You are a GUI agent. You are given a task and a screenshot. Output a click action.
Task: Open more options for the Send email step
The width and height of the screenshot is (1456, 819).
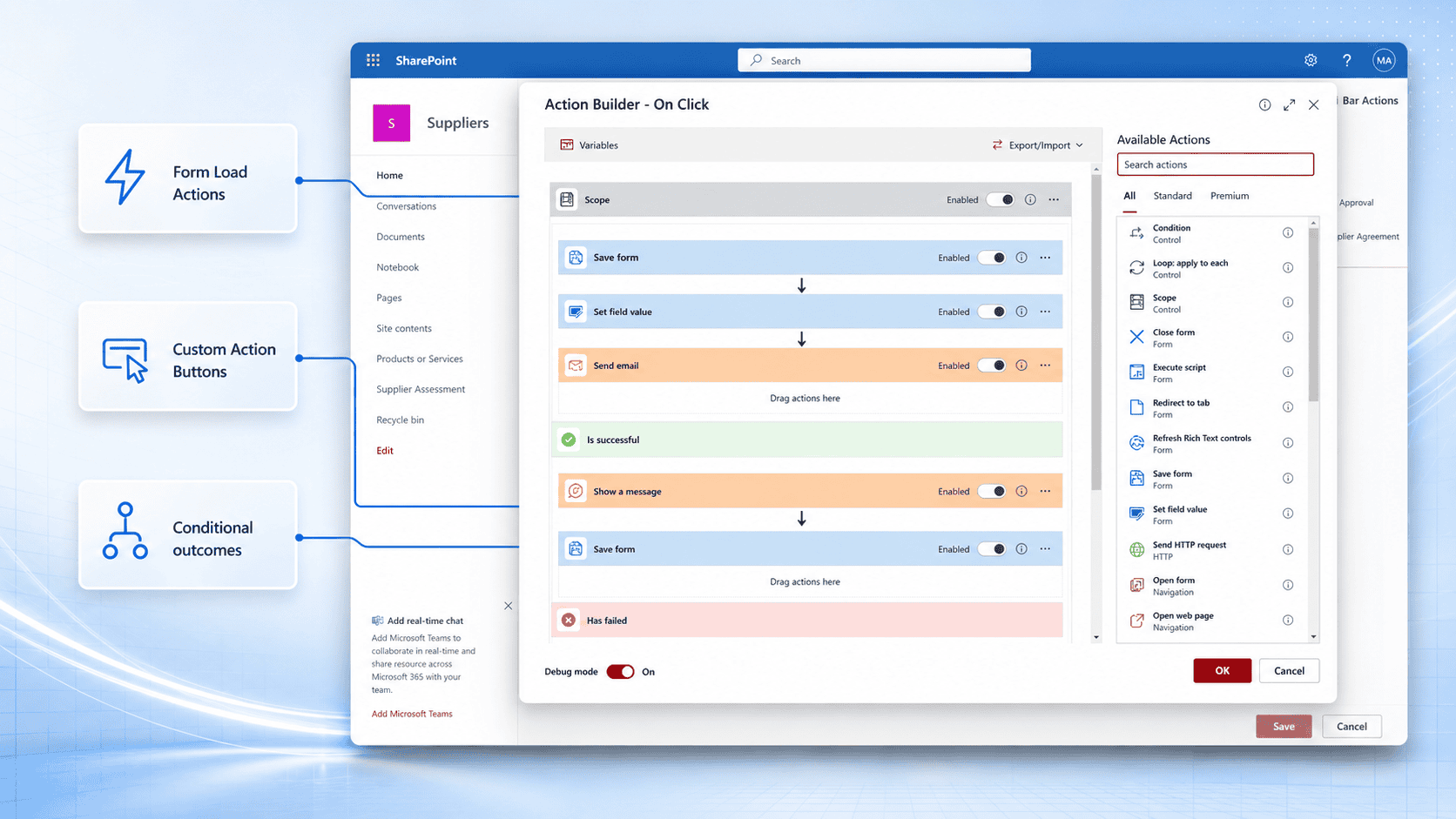coord(1045,366)
